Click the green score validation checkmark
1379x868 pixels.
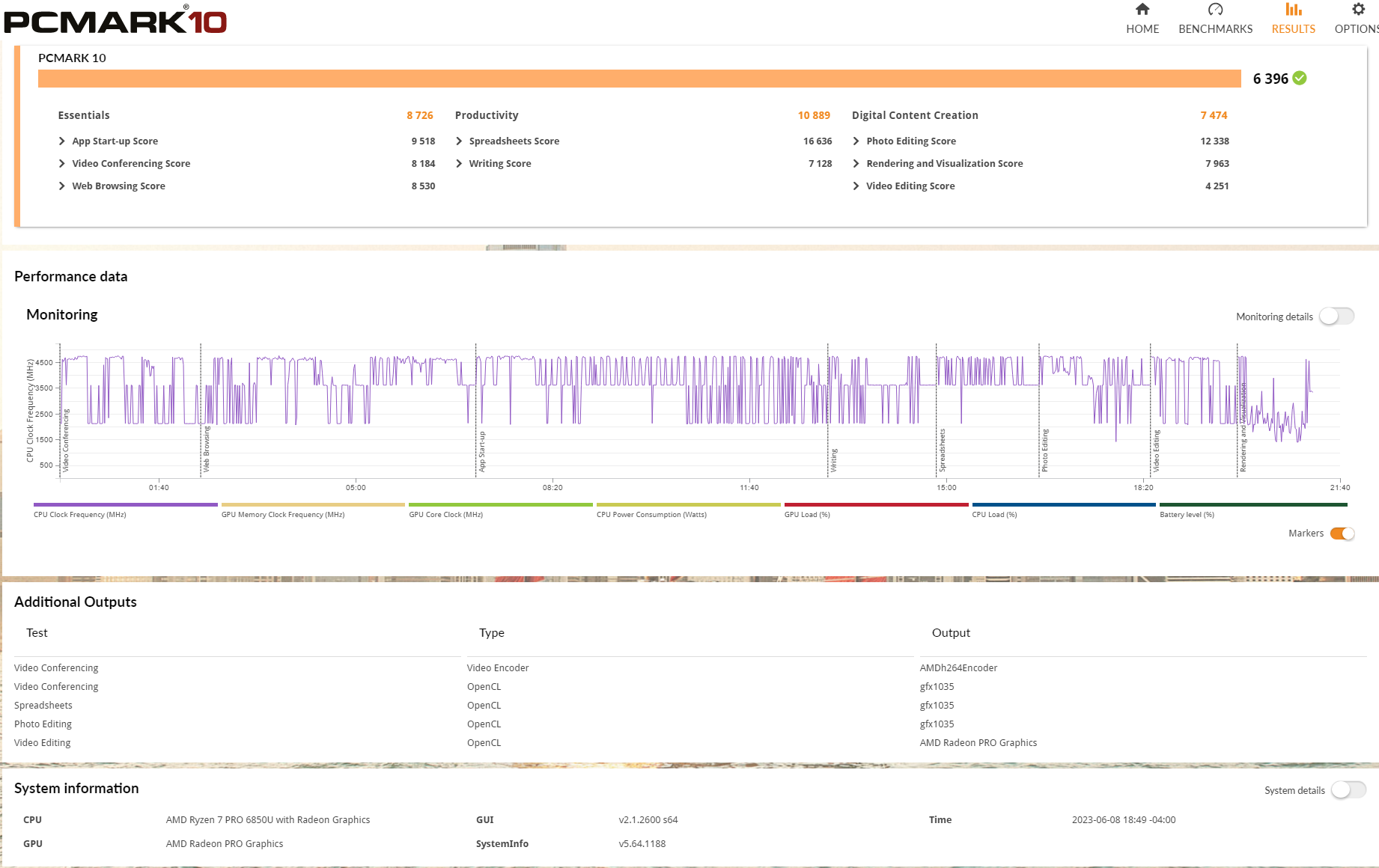(x=1300, y=79)
